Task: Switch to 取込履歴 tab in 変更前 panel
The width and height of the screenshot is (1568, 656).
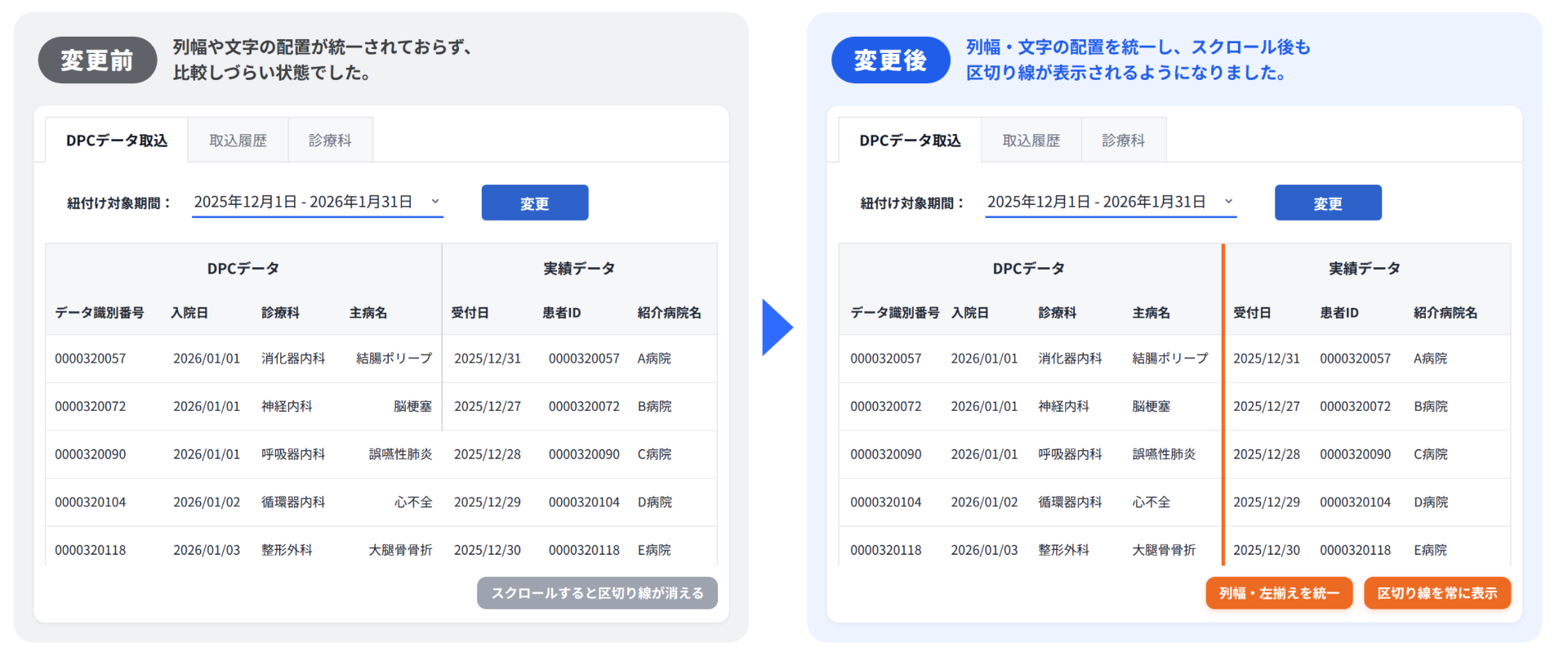Action: point(238,141)
